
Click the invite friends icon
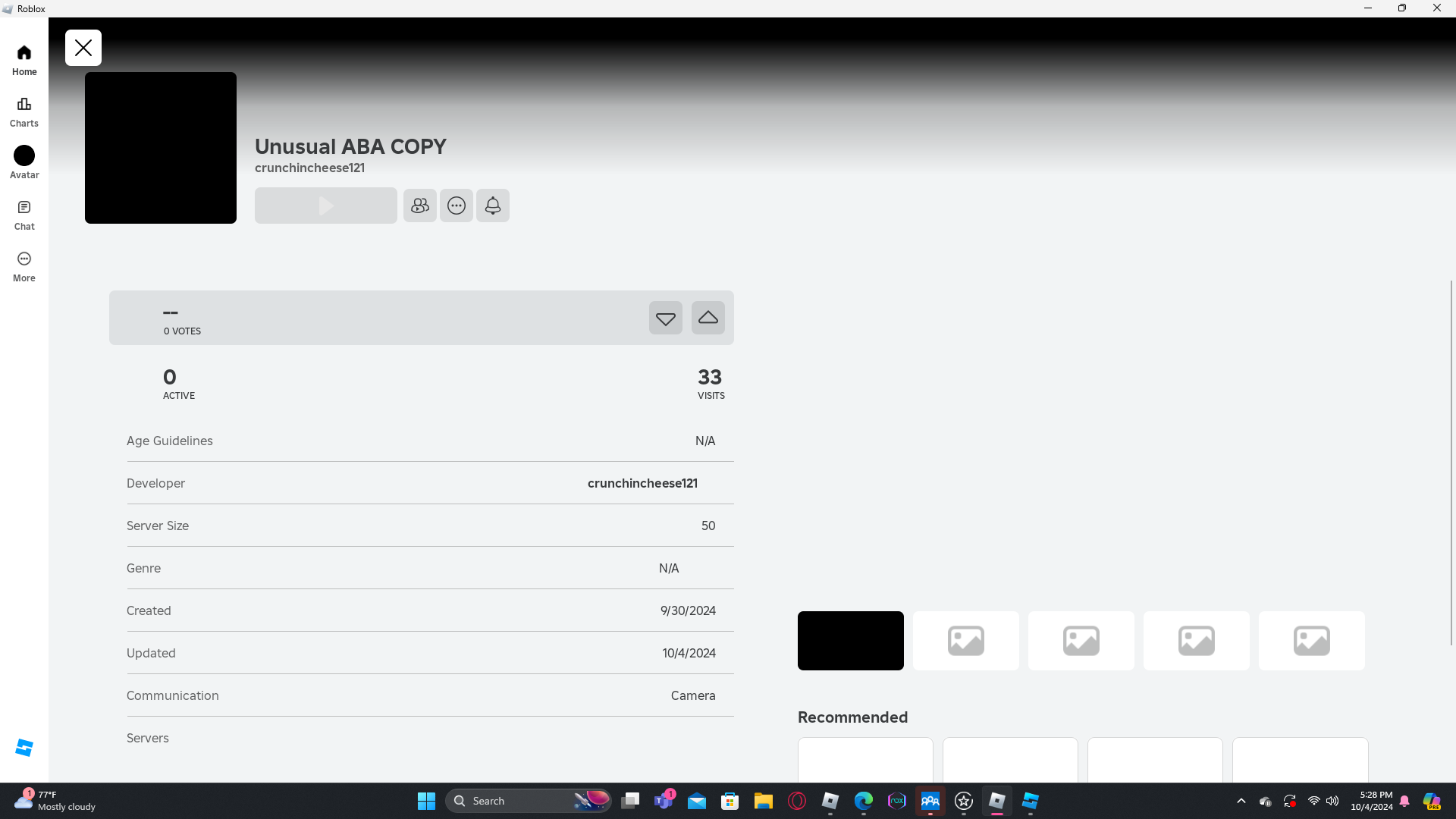[420, 206]
